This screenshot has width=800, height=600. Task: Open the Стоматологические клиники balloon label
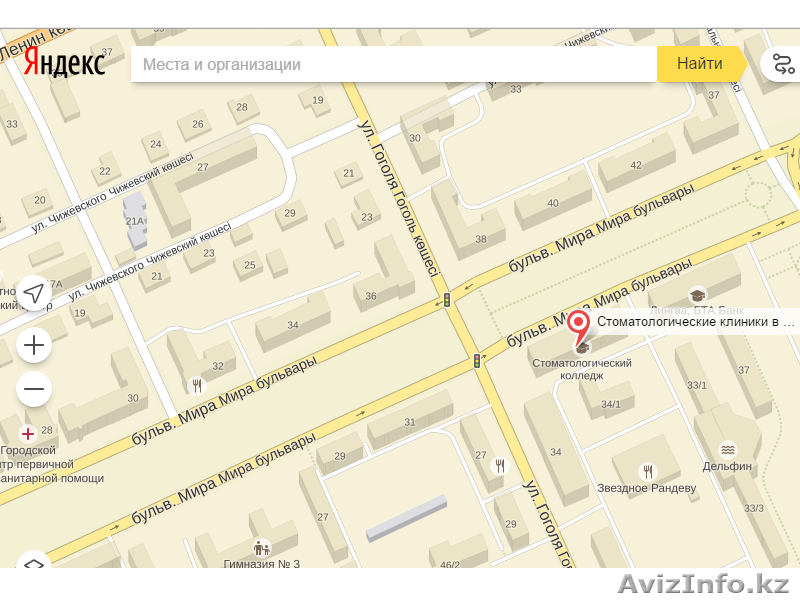(x=696, y=321)
